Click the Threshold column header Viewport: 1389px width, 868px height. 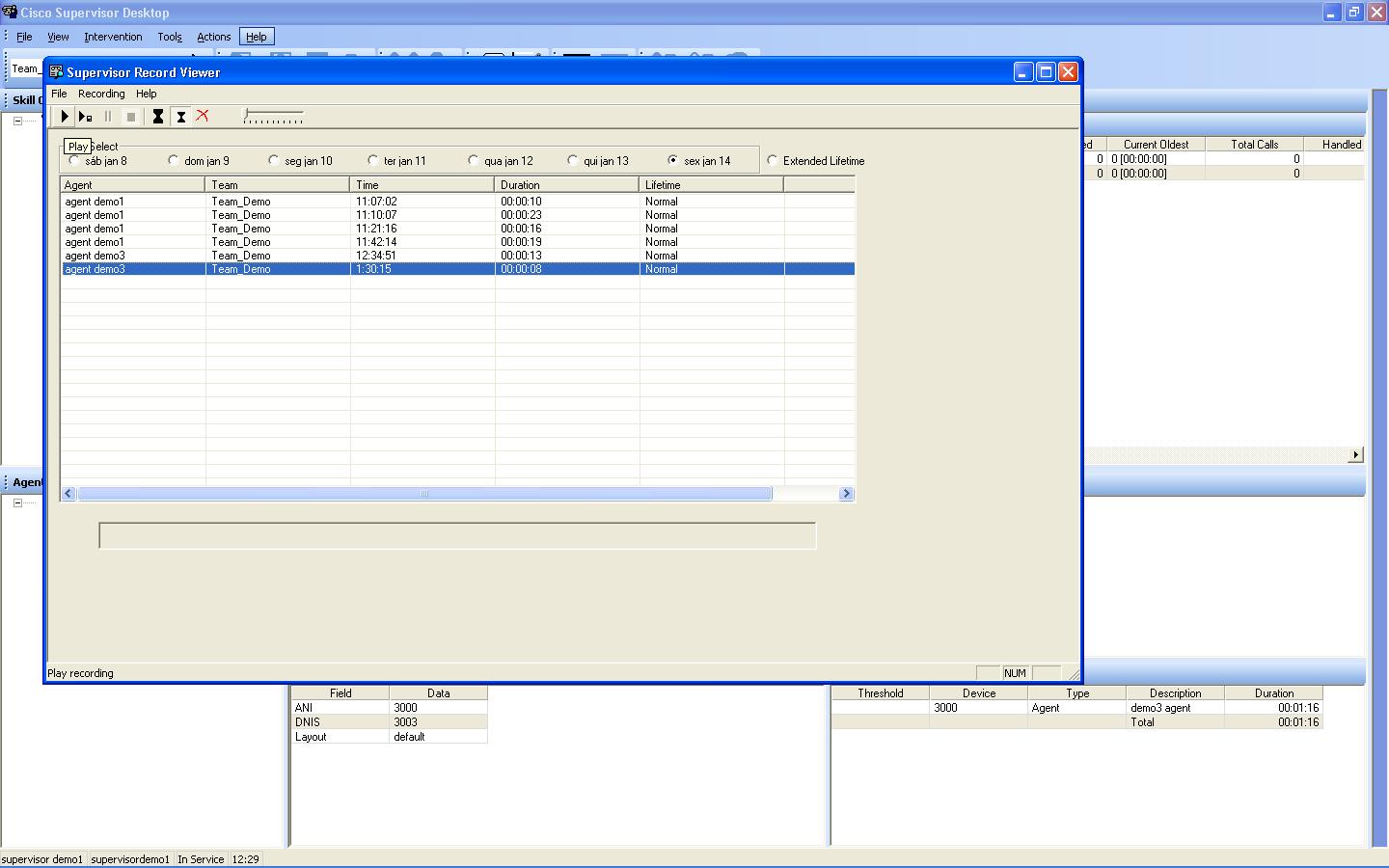click(880, 692)
